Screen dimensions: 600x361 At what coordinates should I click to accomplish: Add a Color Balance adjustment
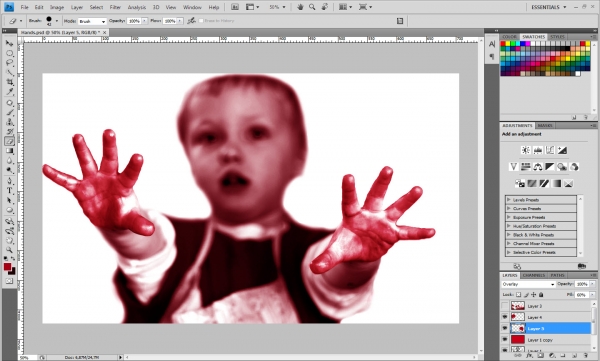point(538,167)
